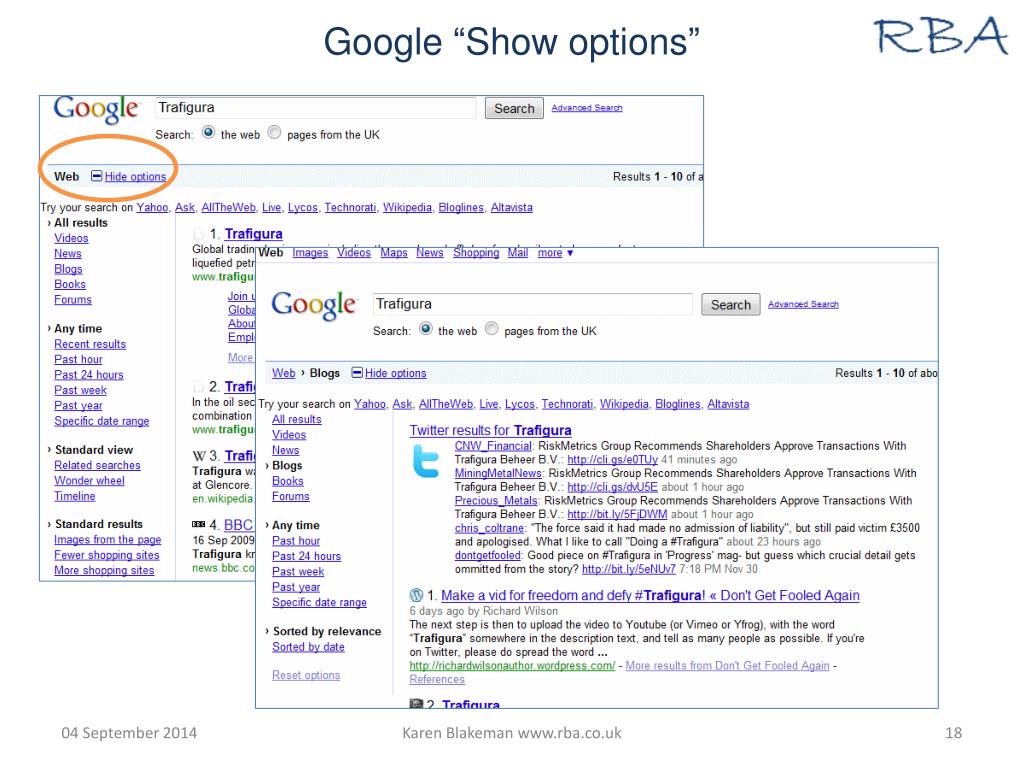Open http://bit.ly/5eNUv7 tweet link
The width and height of the screenshot is (1024, 768).
point(629,569)
